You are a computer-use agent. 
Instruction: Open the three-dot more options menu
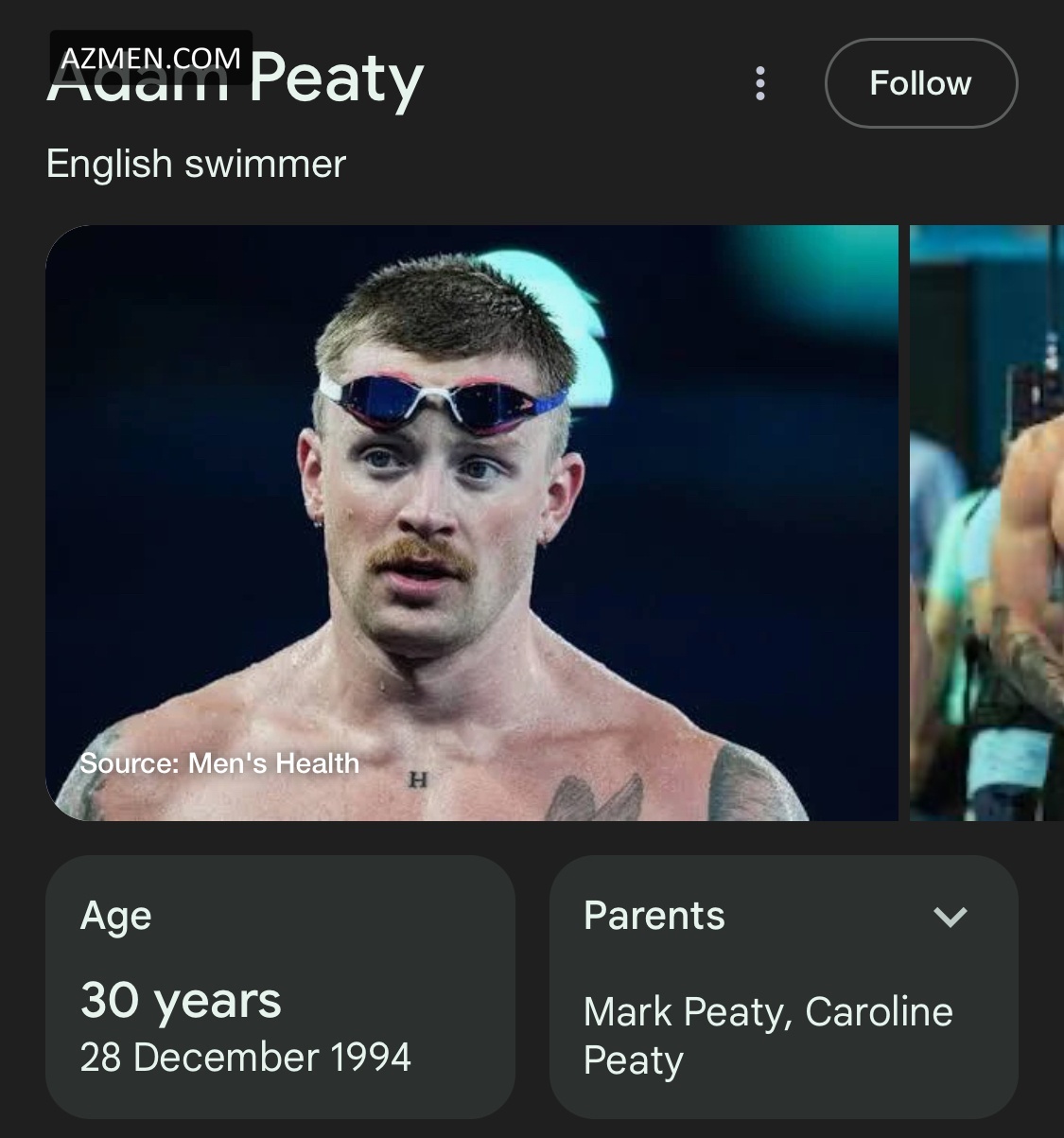click(760, 83)
